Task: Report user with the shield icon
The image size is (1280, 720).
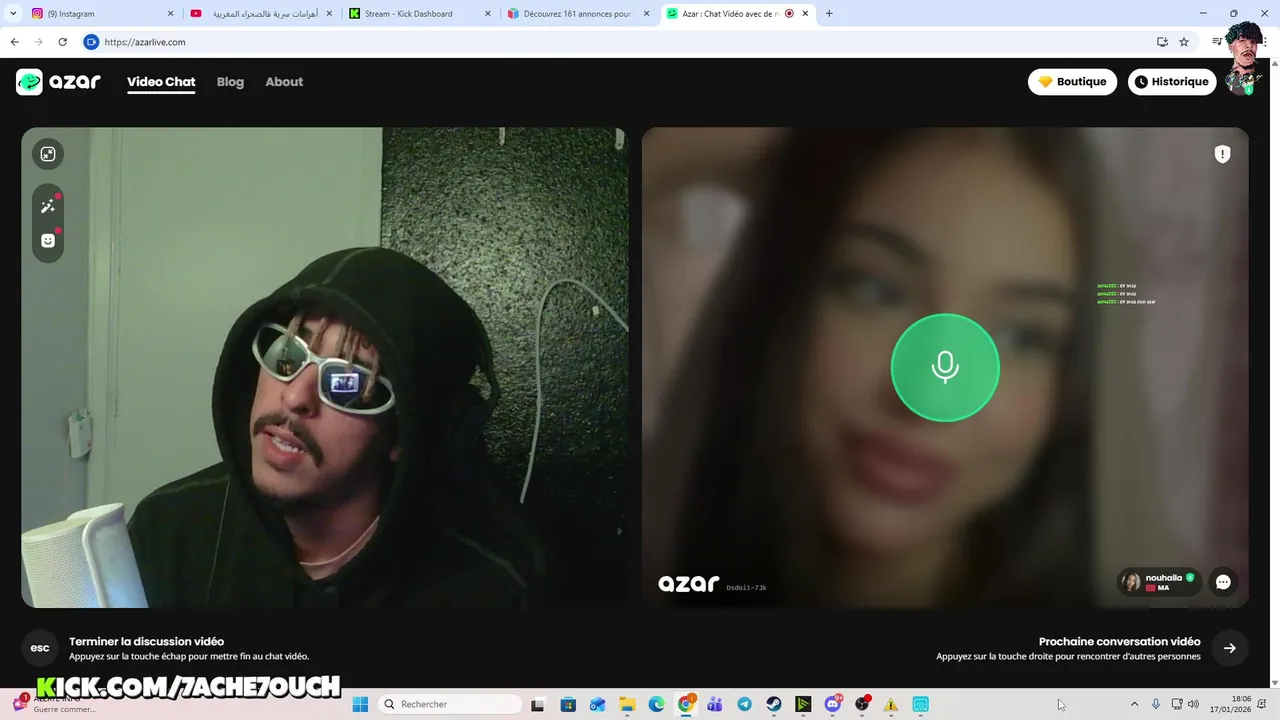Action: [x=1222, y=154]
